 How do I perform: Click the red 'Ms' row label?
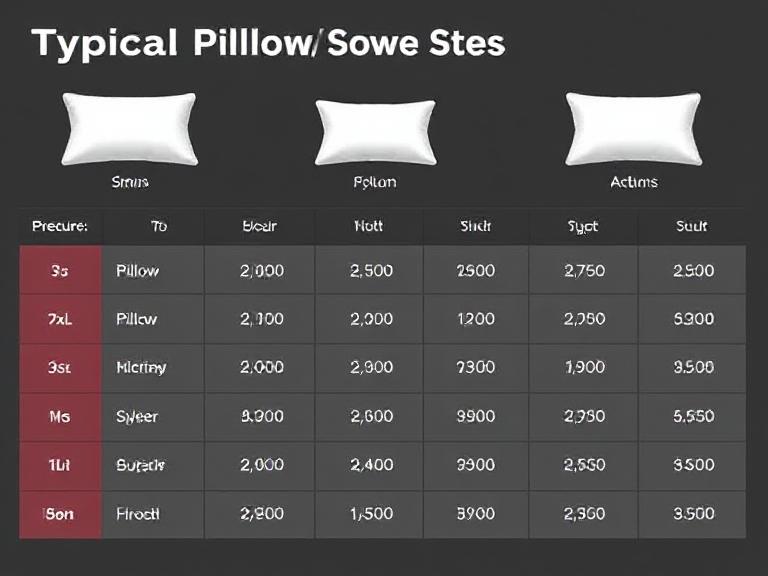60,417
